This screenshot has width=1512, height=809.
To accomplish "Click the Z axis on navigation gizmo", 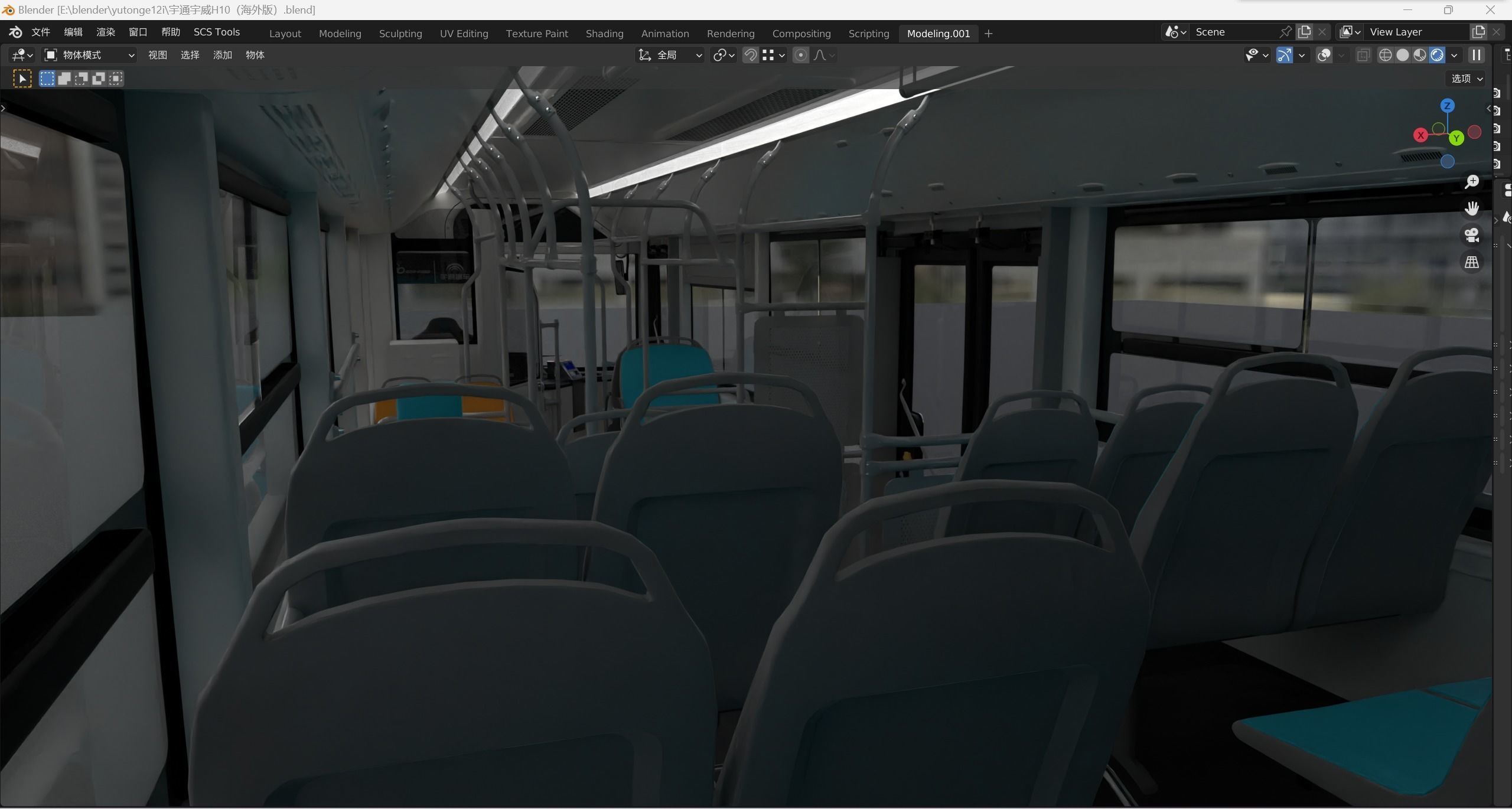I will [x=1447, y=106].
